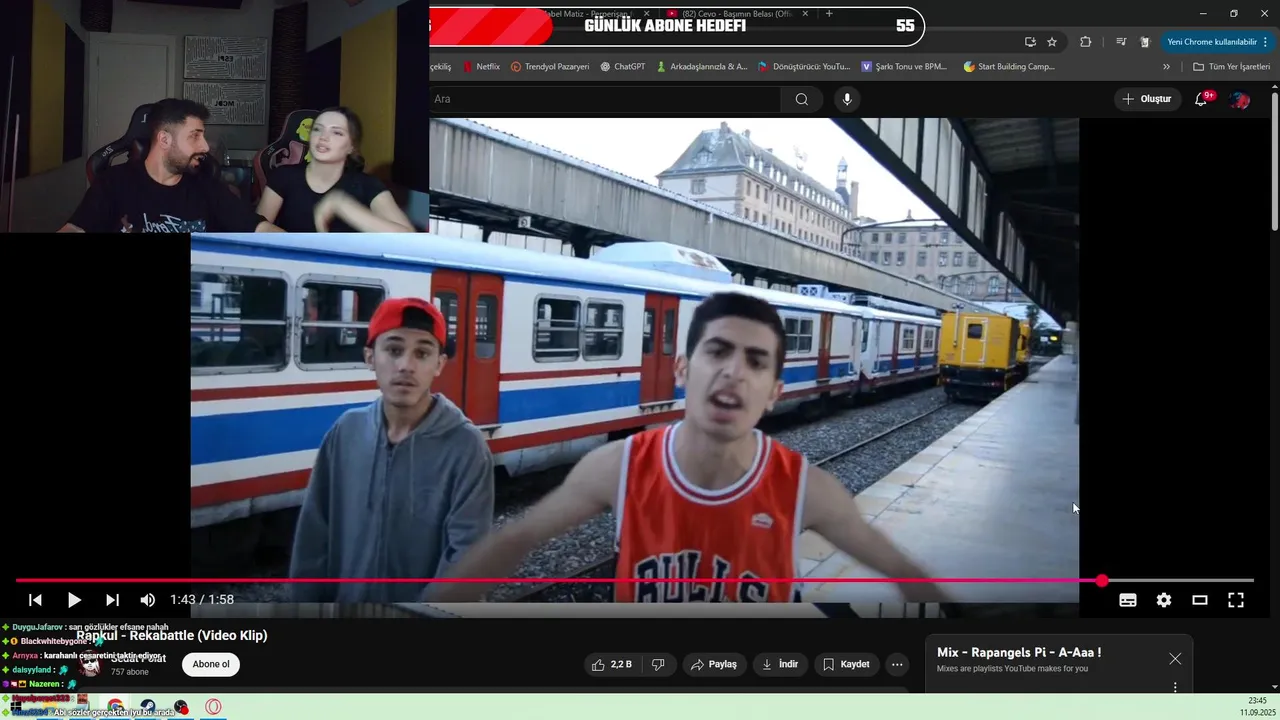Image resolution: width=1280 pixels, height=720 pixels.
Task: Open Mix playlist panel options menu
Action: [1175, 687]
